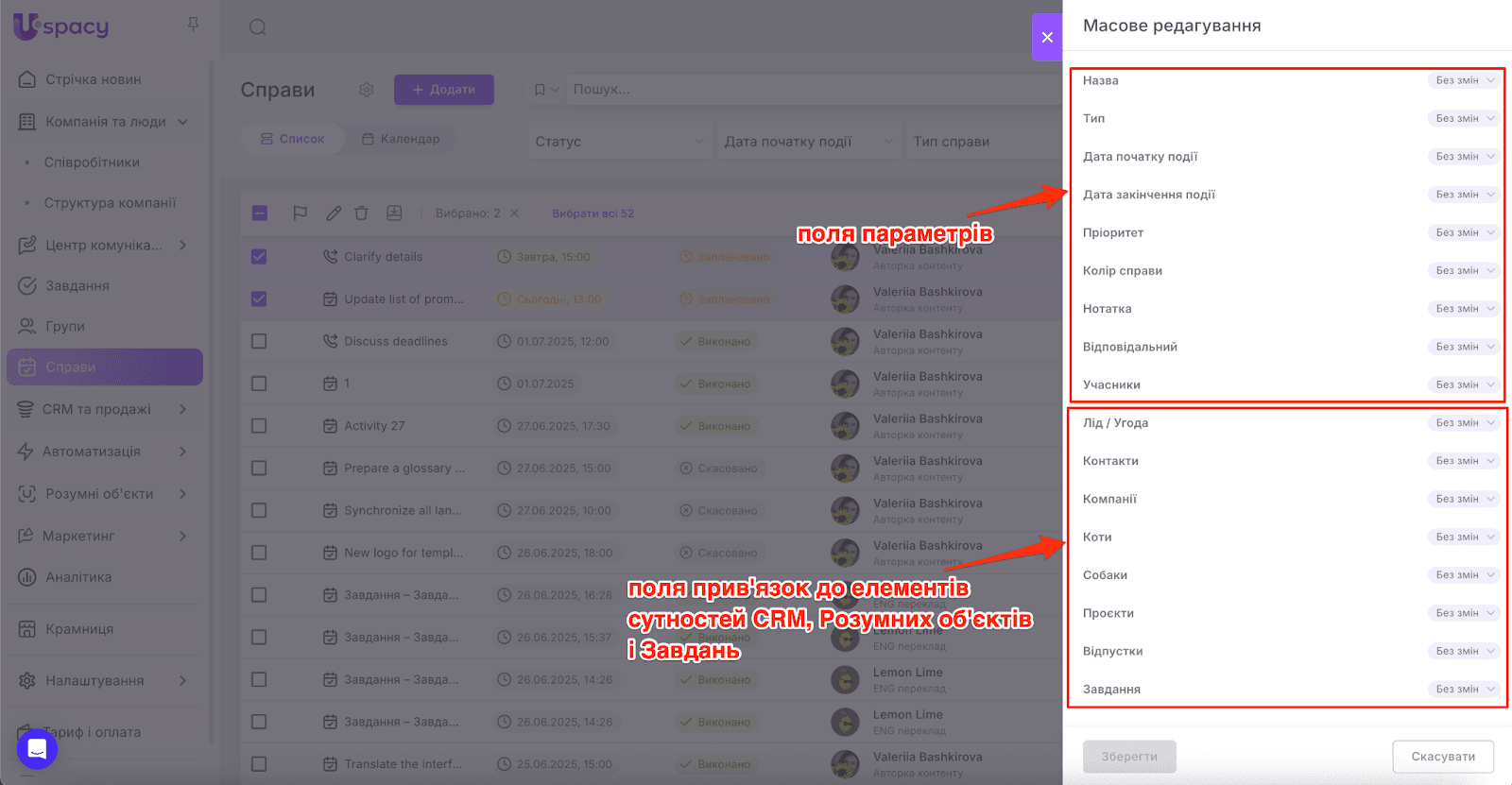Open Контакти change dropdown
Image resolution: width=1512 pixels, height=785 pixels.
[x=1464, y=461]
